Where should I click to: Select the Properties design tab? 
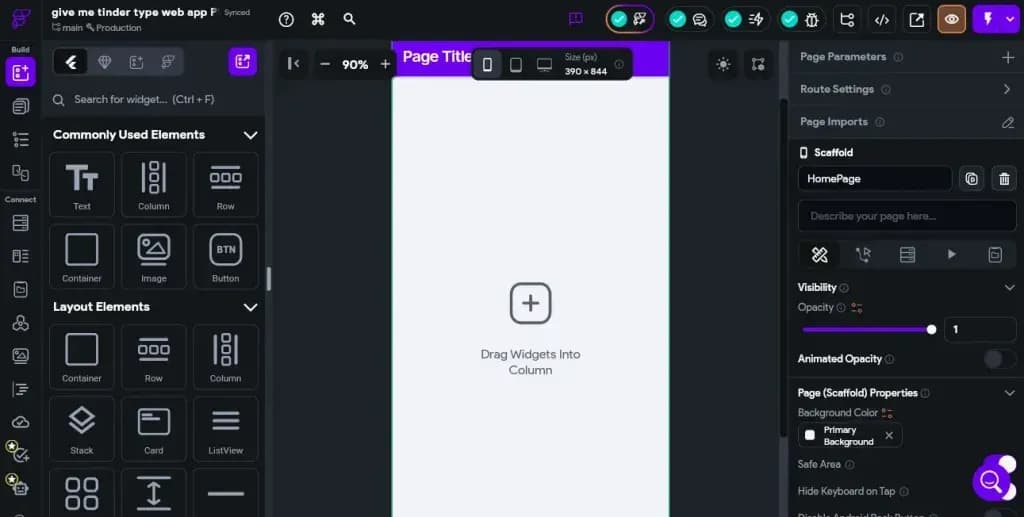click(820, 255)
